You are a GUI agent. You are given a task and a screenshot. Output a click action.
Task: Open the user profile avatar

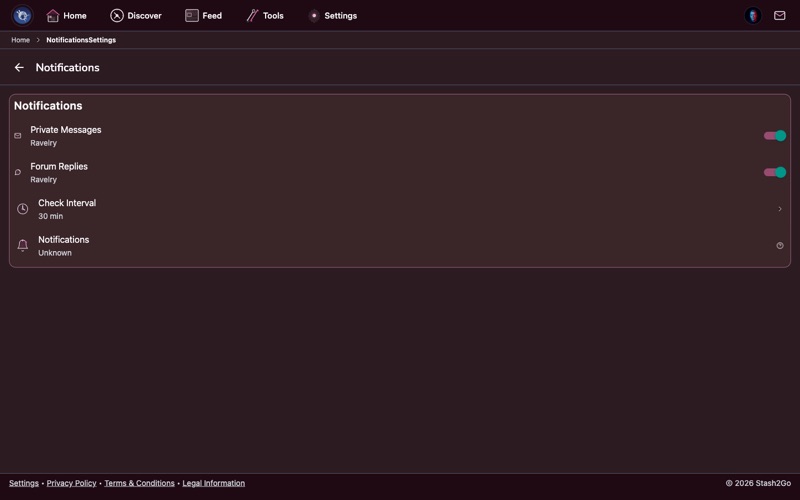(x=753, y=15)
